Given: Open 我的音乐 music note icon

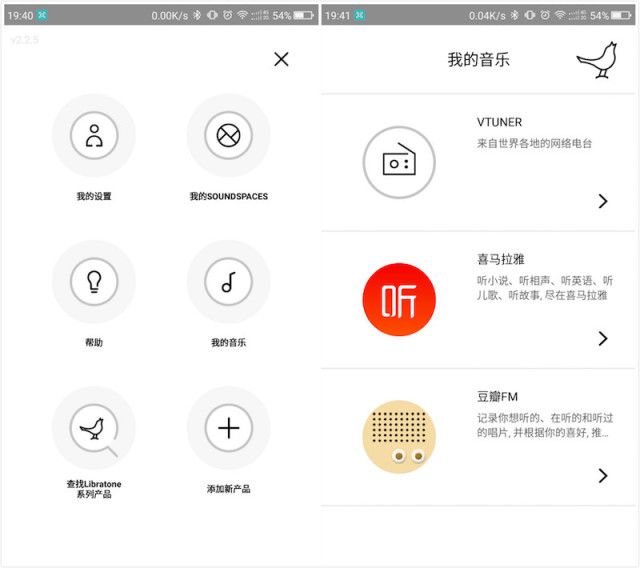Looking at the screenshot, I should pyautogui.click(x=229, y=282).
